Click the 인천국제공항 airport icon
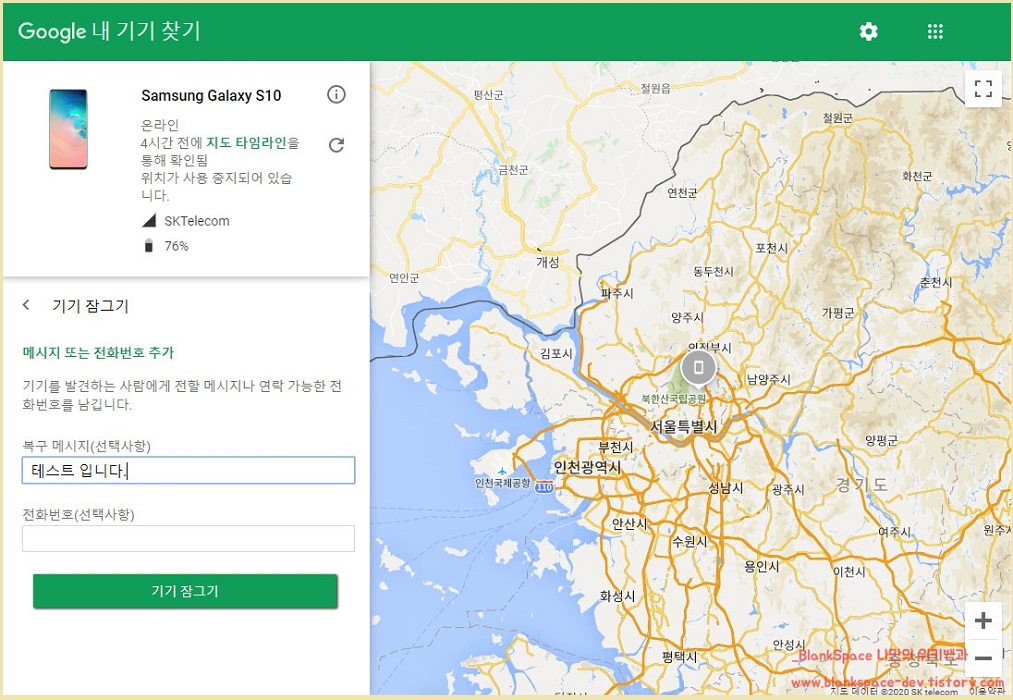This screenshot has width=1013, height=700. click(x=502, y=471)
